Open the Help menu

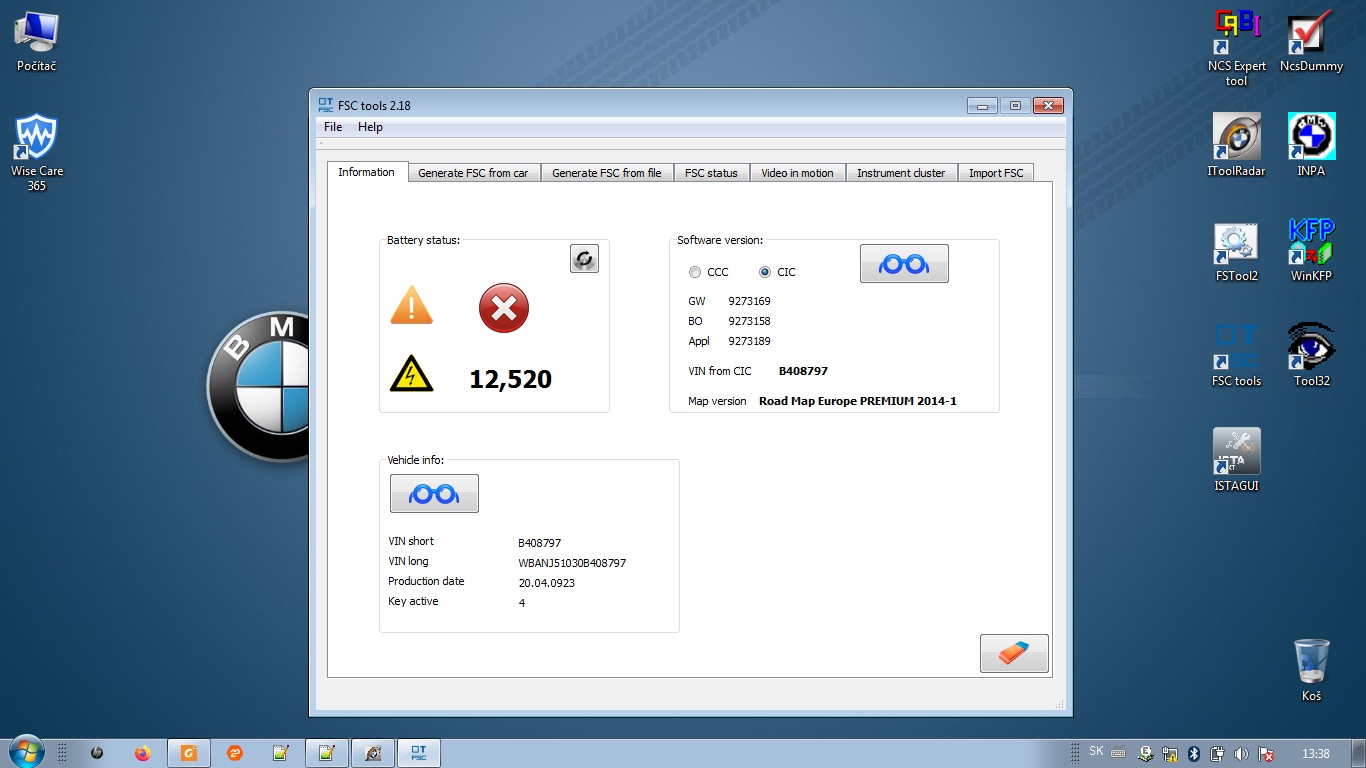[370, 127]
